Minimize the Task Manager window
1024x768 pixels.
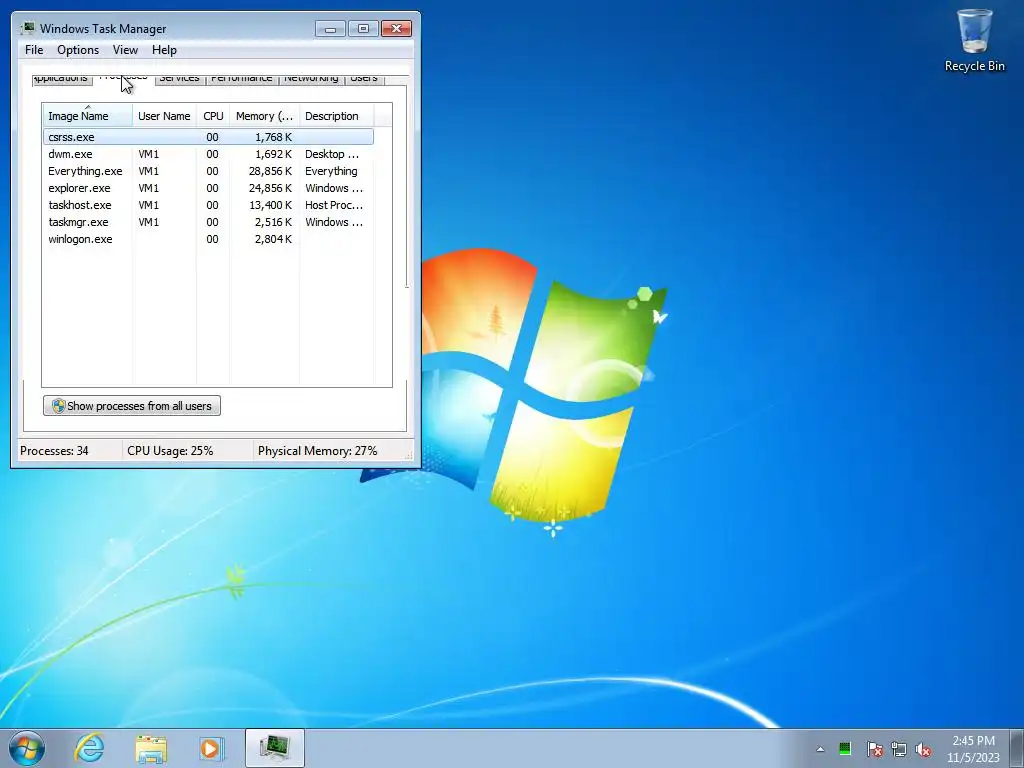tap(330, 29)
